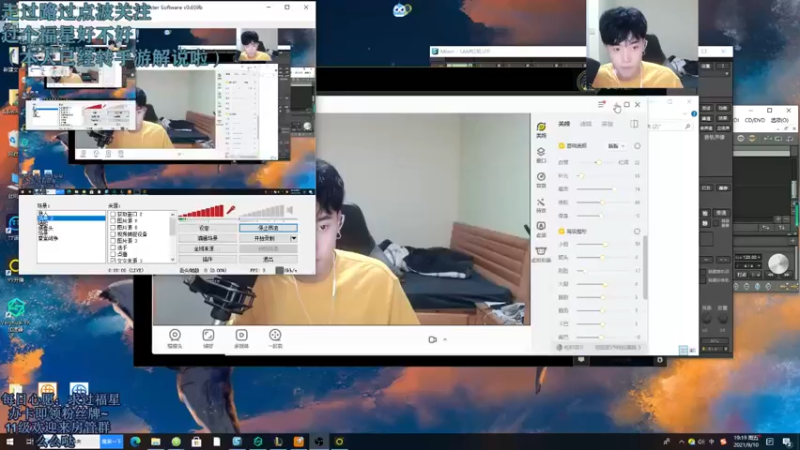Open the 特效 effects sidebar icon
This screenshot has height=450, width=800.
pyautogui.click(x=541, y=205)
